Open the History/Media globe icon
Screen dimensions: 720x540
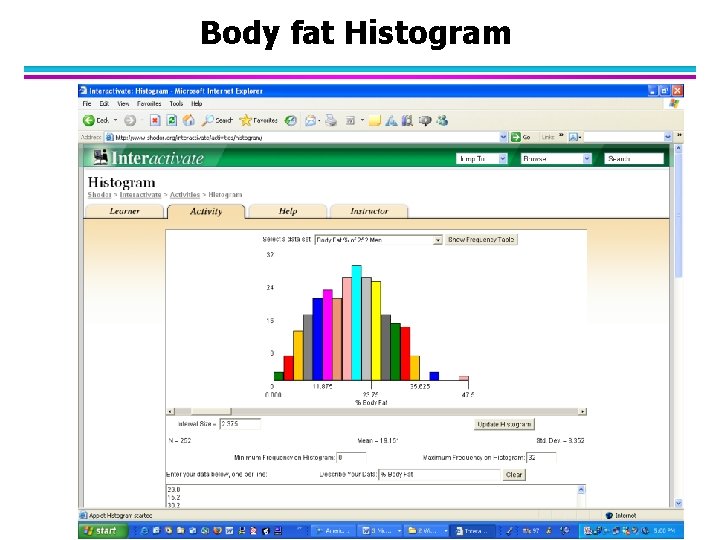(291, 121)
